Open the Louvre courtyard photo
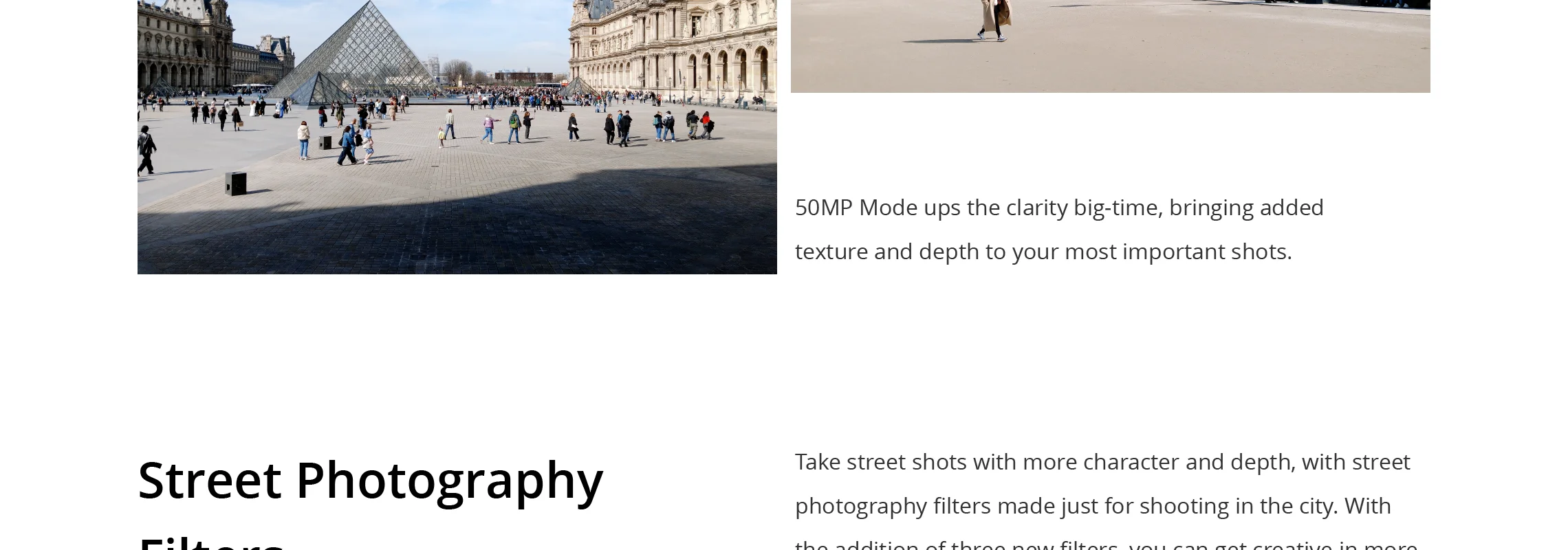Screen dimensions: 1568x550 coord(457,137)
